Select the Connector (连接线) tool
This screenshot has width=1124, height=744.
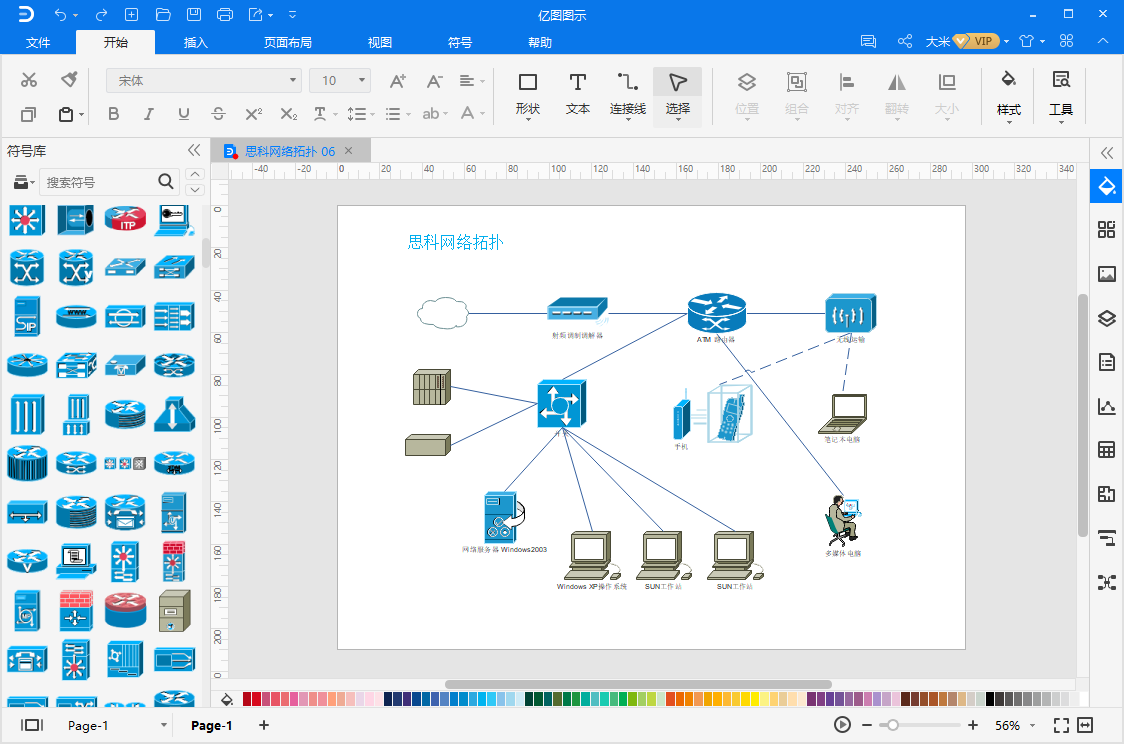[x=627, y=95]
